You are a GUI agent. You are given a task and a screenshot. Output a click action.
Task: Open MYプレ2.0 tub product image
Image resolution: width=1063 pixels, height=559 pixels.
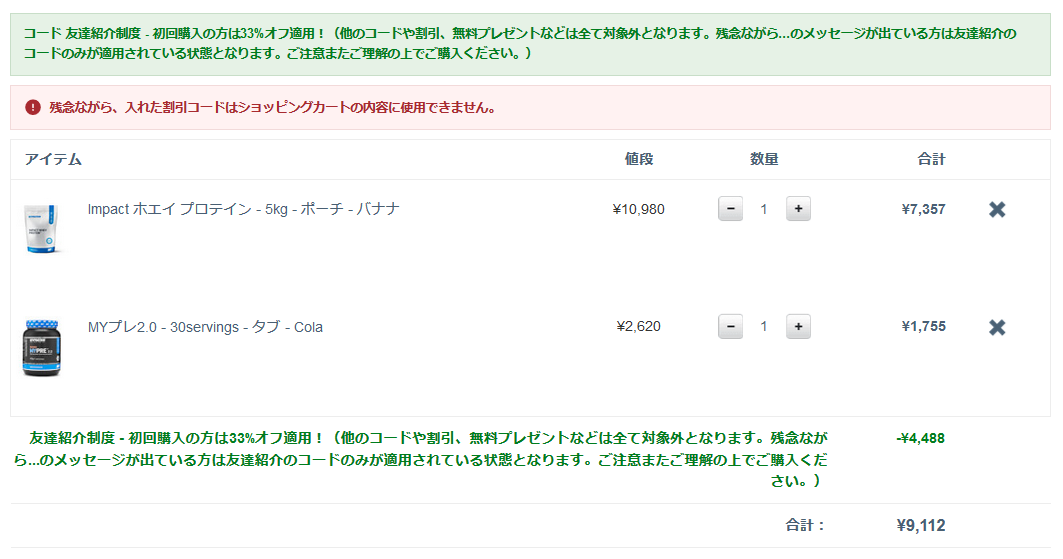coord(41,348)
